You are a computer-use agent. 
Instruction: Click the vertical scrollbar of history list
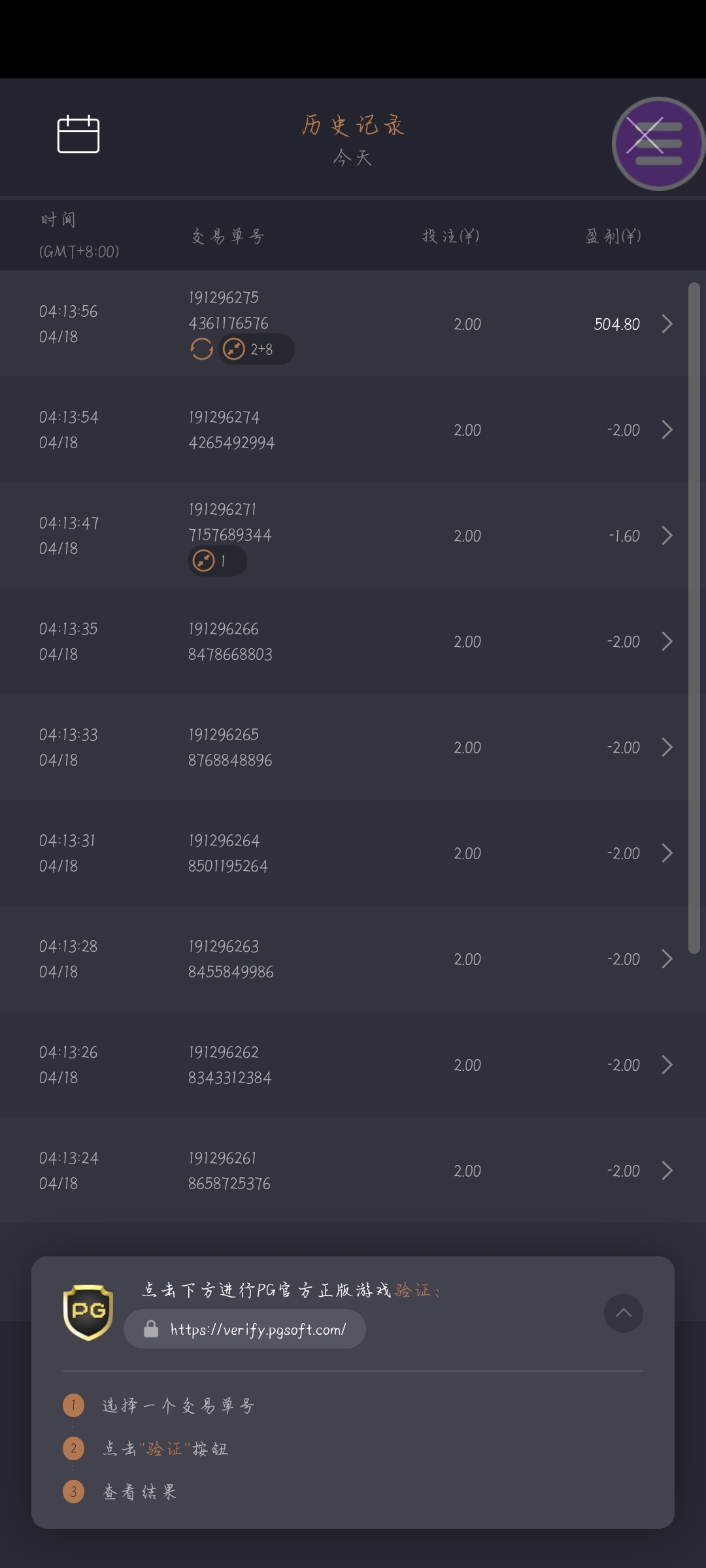pyautogui.click(x=694, y=617)
